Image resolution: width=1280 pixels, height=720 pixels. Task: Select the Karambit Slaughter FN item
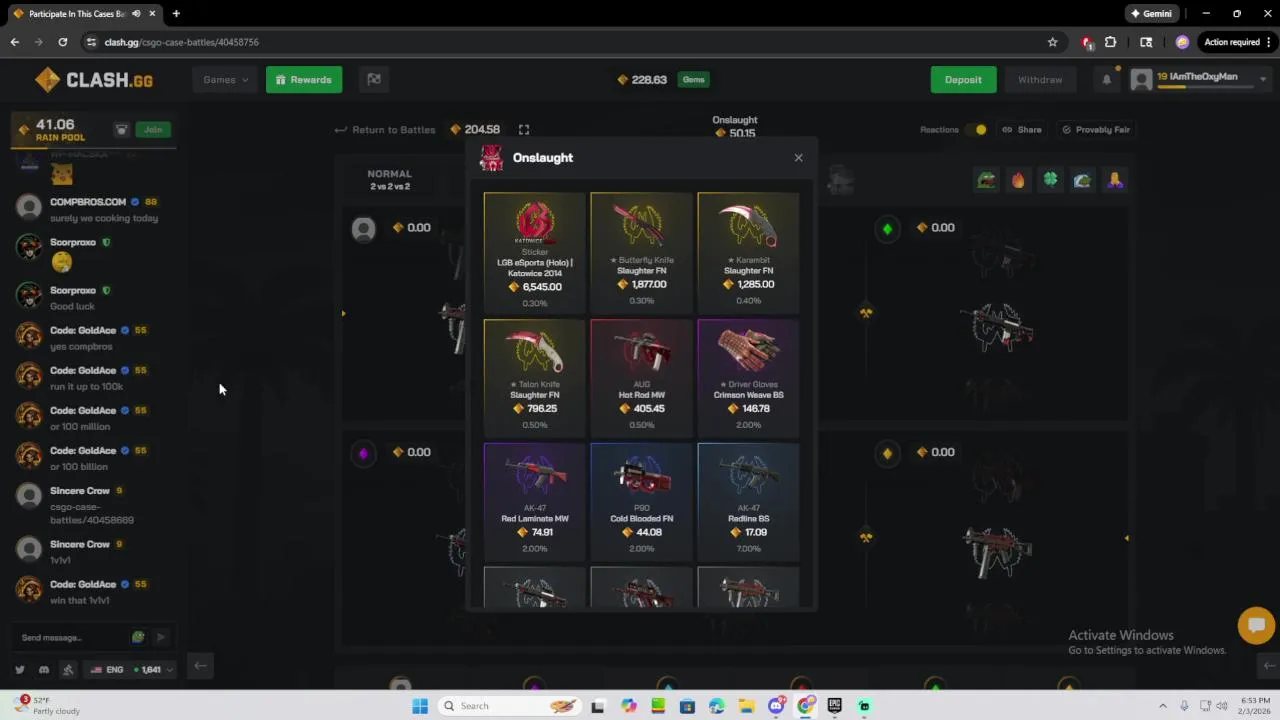(748, 252)
